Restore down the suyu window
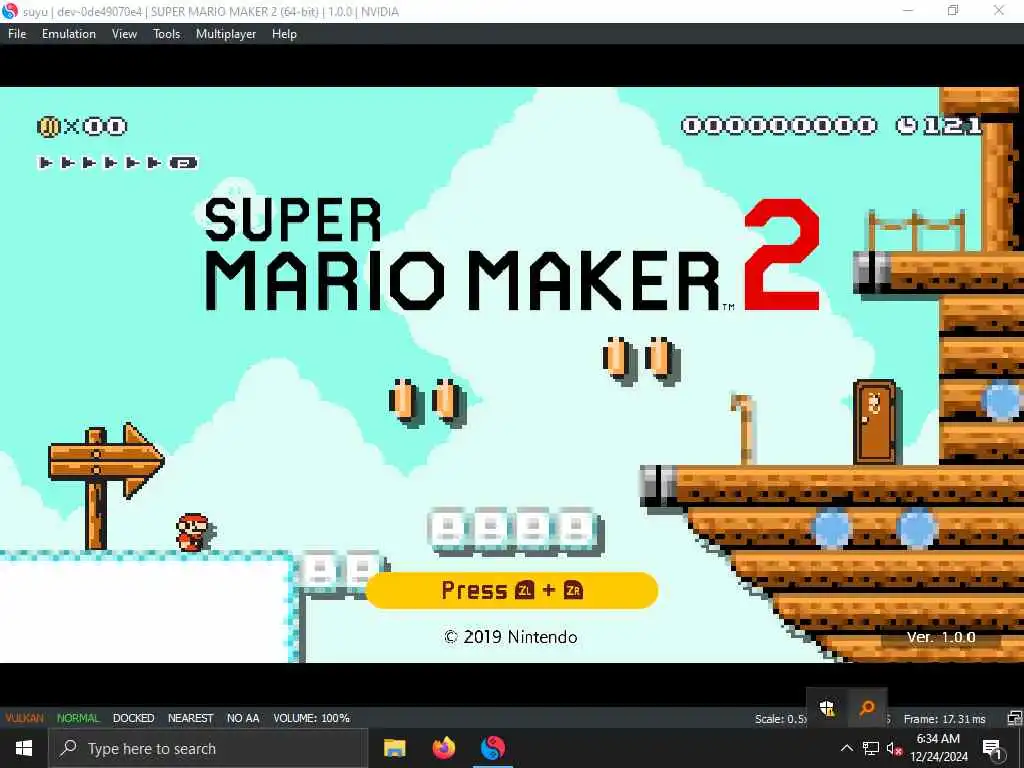Screen dimensions: 1024x768 coord(953,10)
